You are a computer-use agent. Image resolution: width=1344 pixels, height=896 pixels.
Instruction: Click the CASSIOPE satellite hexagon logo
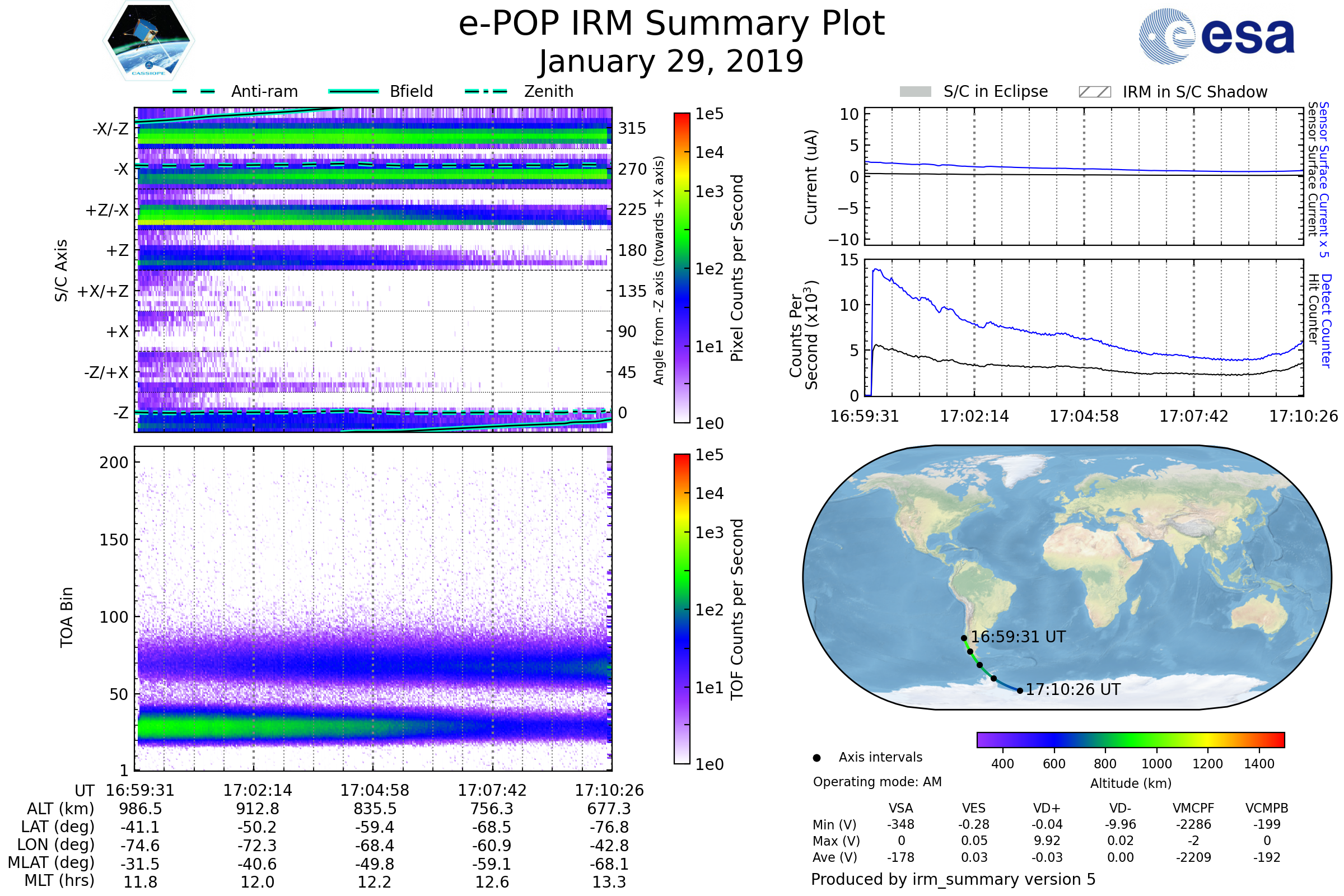[148, 41]
